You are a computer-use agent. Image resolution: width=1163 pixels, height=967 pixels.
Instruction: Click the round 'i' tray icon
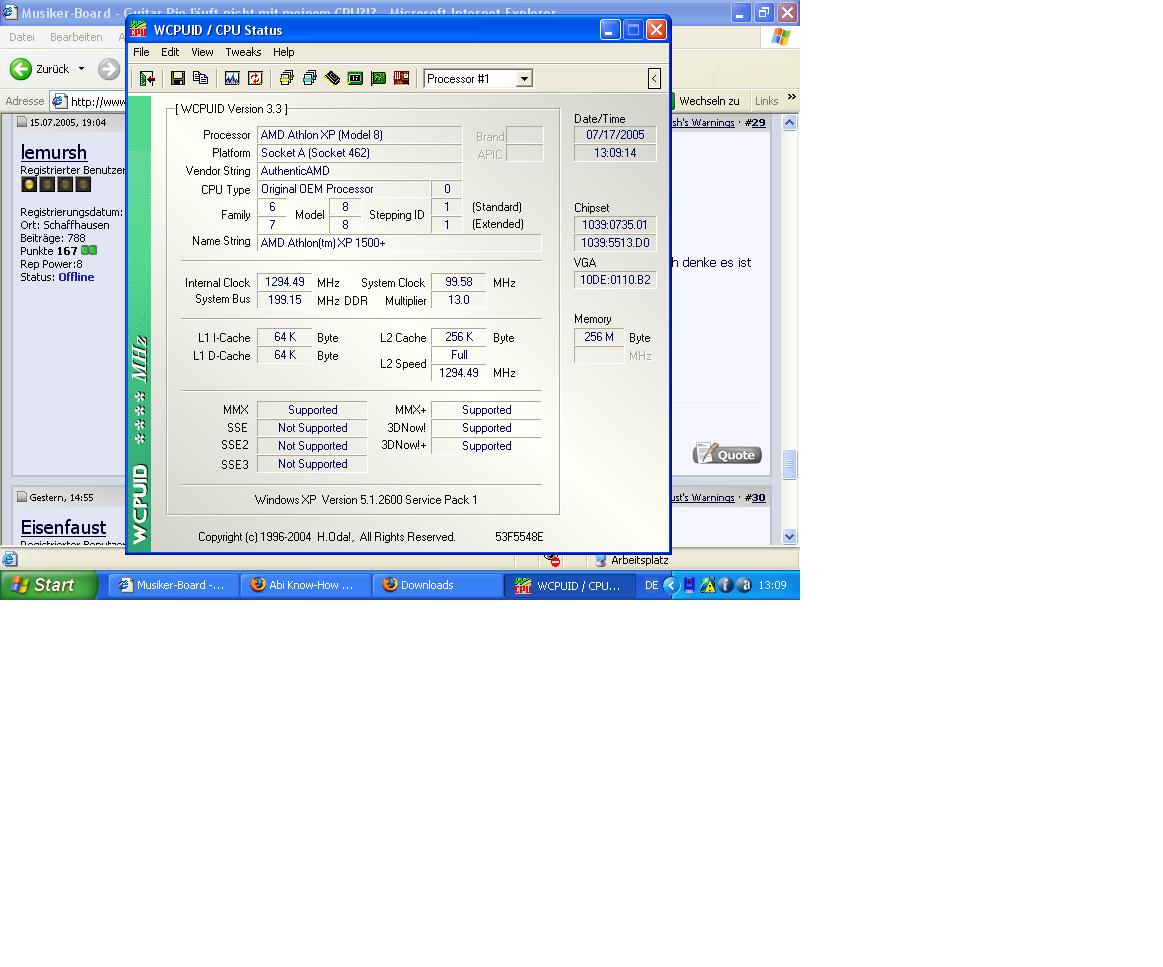point(726,585)
